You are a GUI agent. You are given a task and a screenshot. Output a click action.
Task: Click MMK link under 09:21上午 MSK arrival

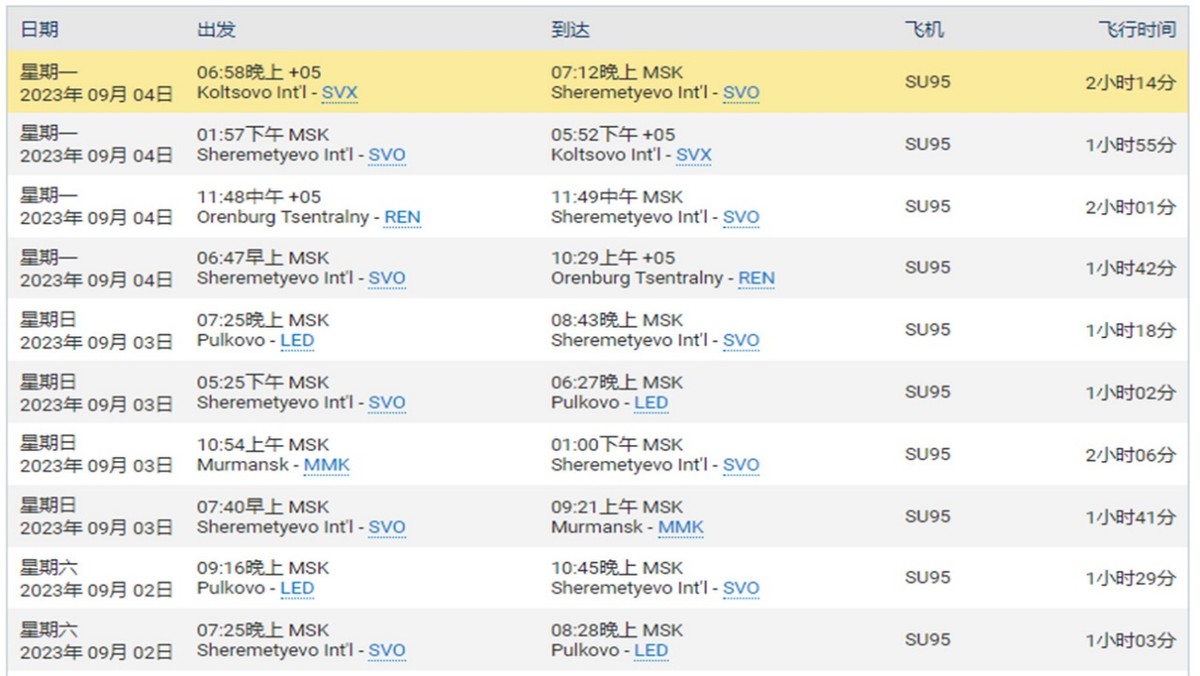[x=681, y=527]
